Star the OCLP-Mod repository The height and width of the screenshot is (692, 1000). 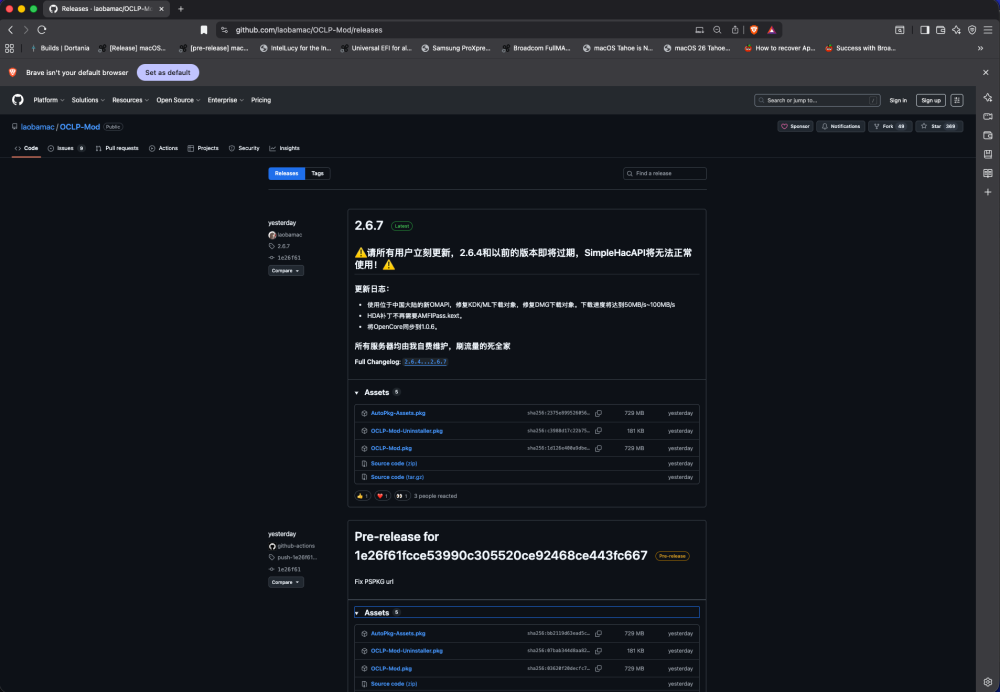pos(939,126)
